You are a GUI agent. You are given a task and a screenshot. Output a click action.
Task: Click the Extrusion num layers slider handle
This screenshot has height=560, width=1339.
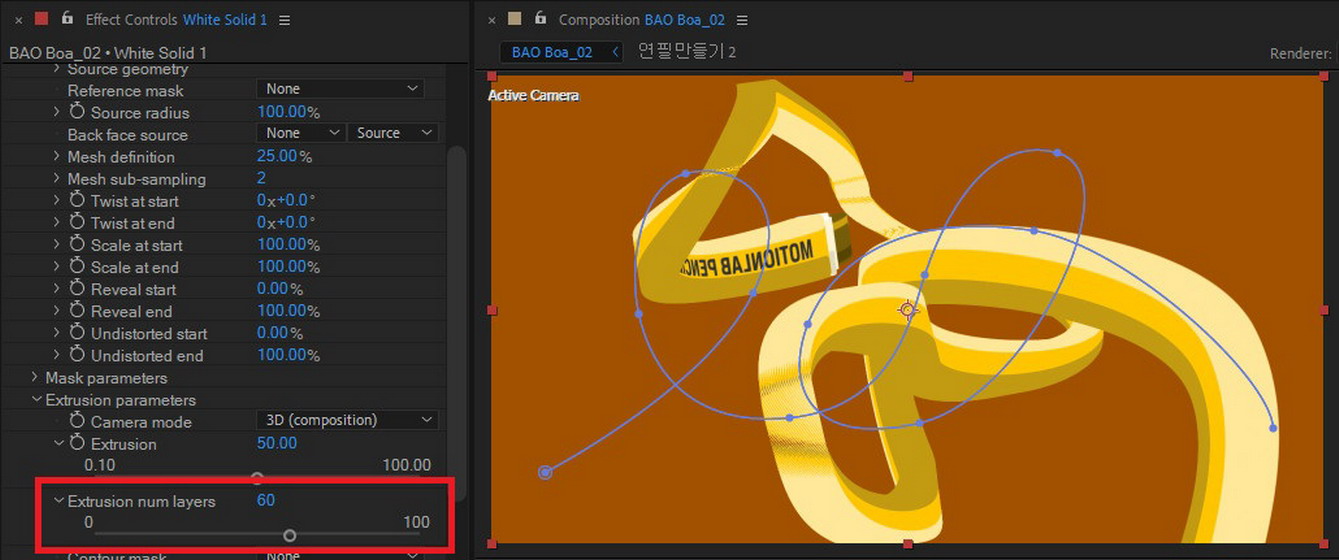tap(290, 535)
